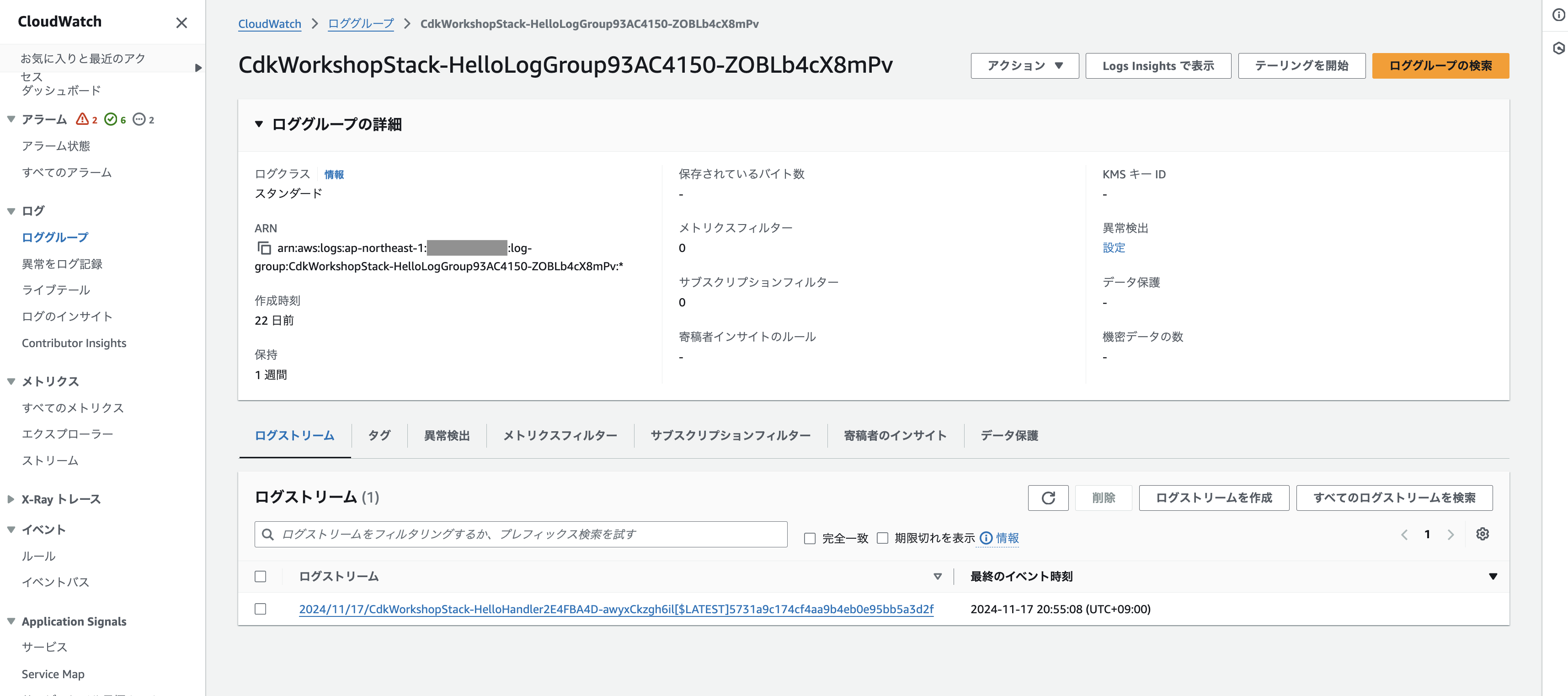Collapse the ロググループの詳細 section
Viewport: 1568px width, 696px height.
tap(259, 124)
